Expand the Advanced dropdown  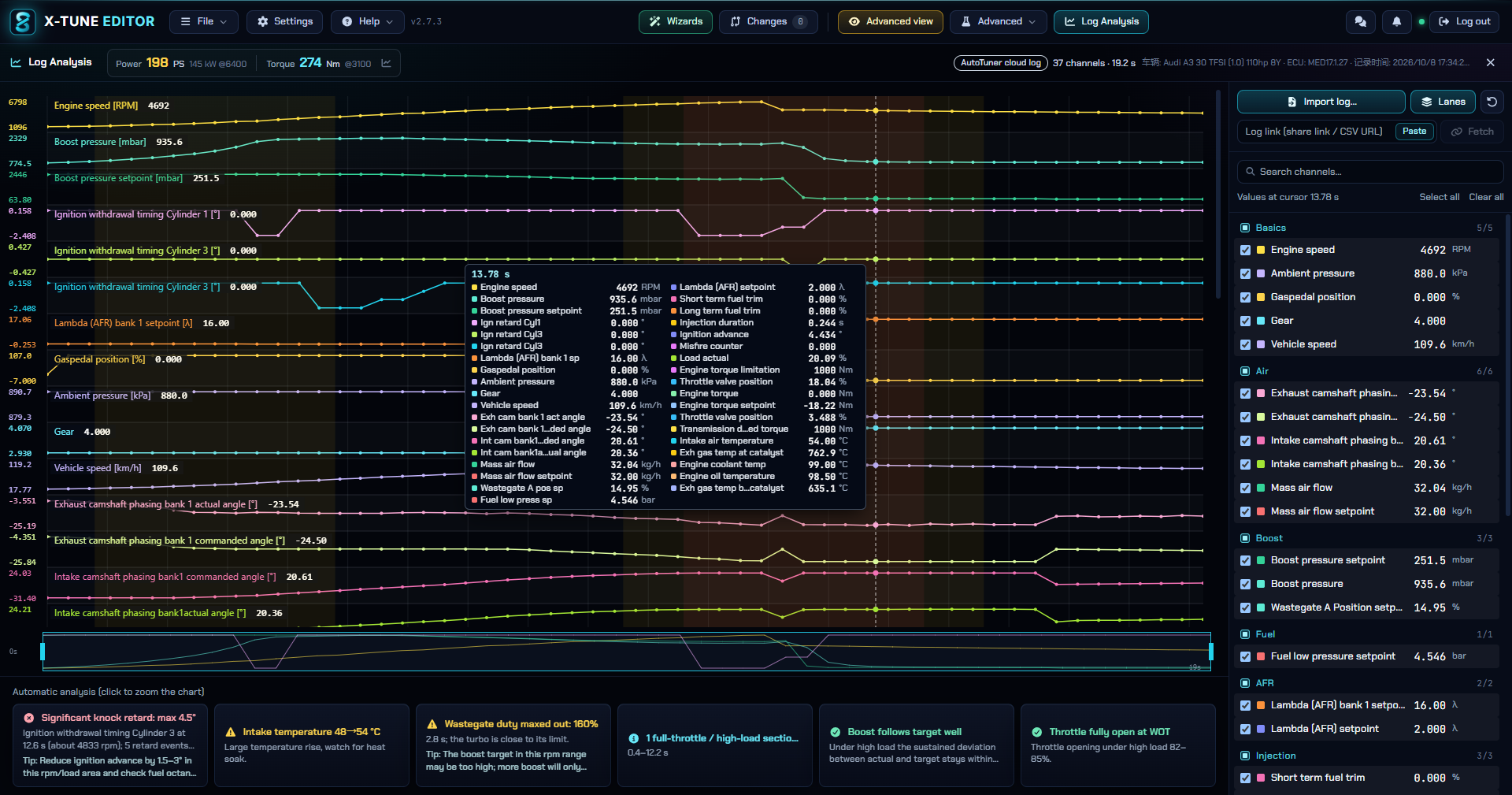click(998, 22)
